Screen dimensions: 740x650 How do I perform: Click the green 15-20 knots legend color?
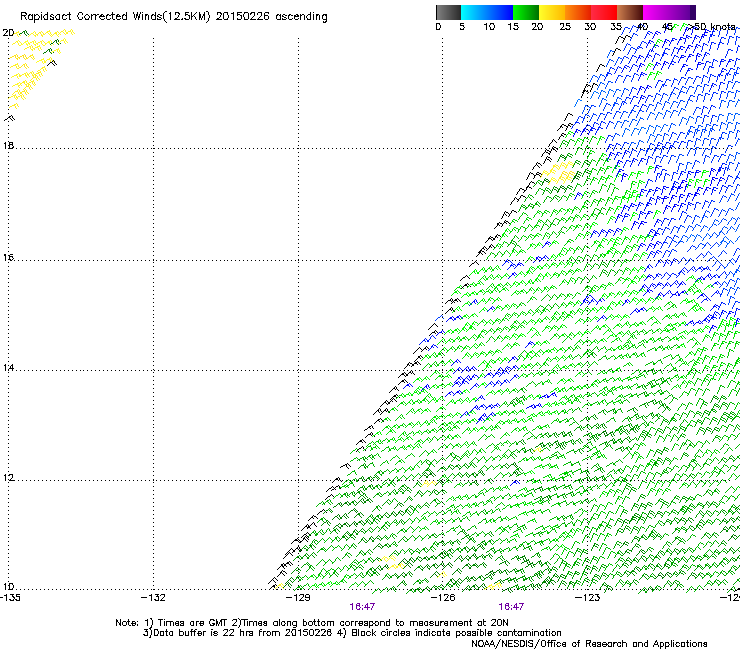tap(526, 12)
